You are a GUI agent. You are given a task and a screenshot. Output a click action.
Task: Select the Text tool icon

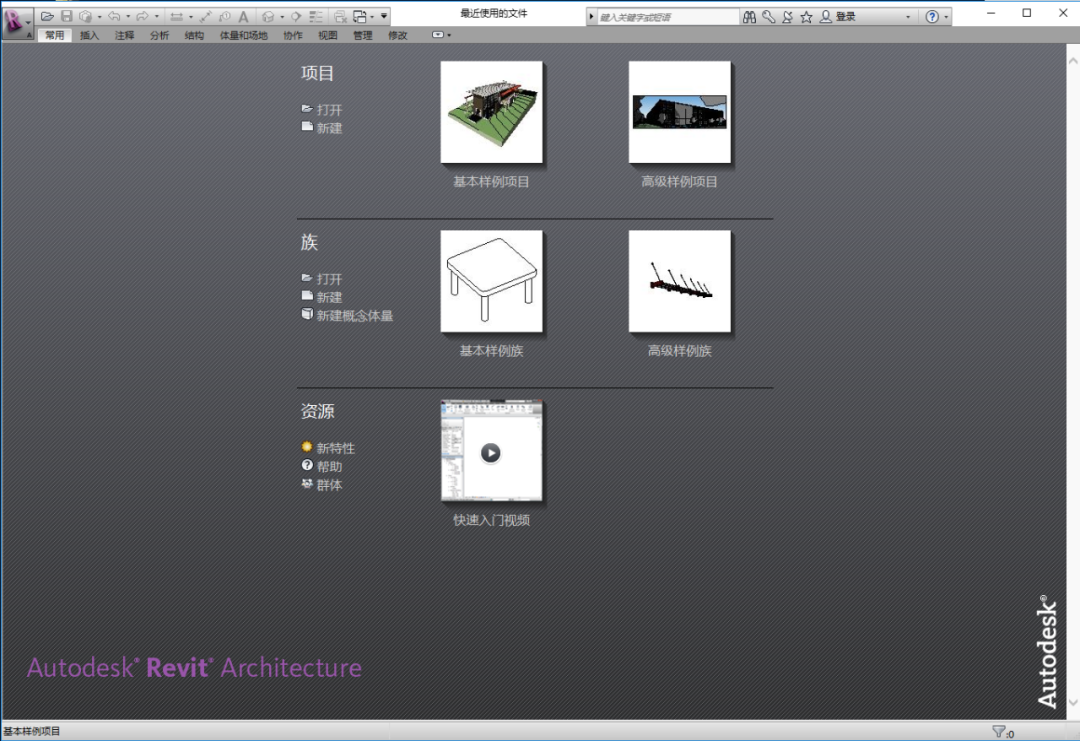[x=243, y=16]
